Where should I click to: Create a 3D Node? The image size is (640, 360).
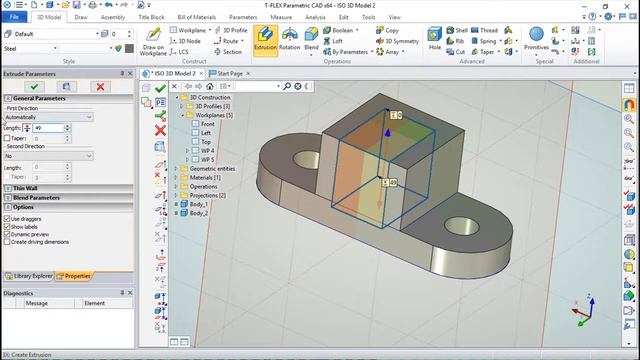[185, 41]
